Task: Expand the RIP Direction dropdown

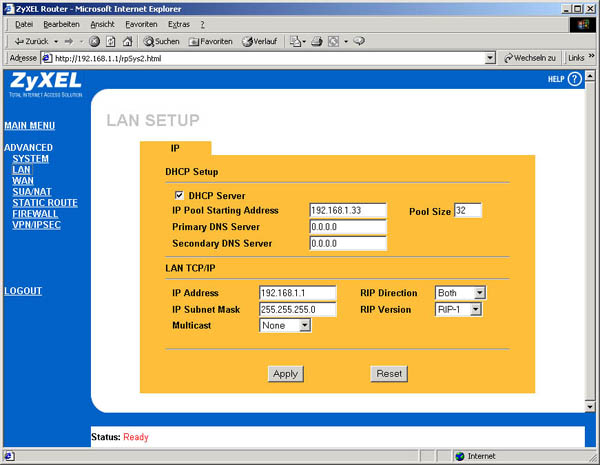Action: click(x=479, y=292)
